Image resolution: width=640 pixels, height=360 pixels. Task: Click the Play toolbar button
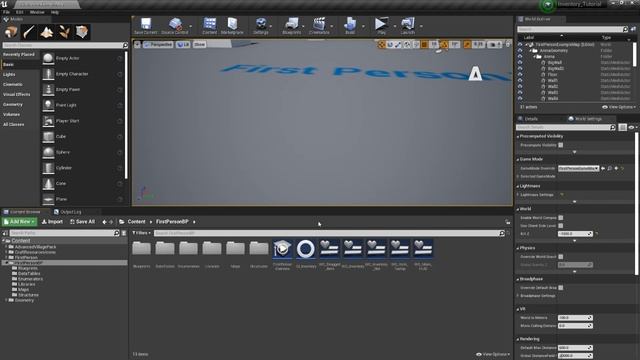click(382, 26)
